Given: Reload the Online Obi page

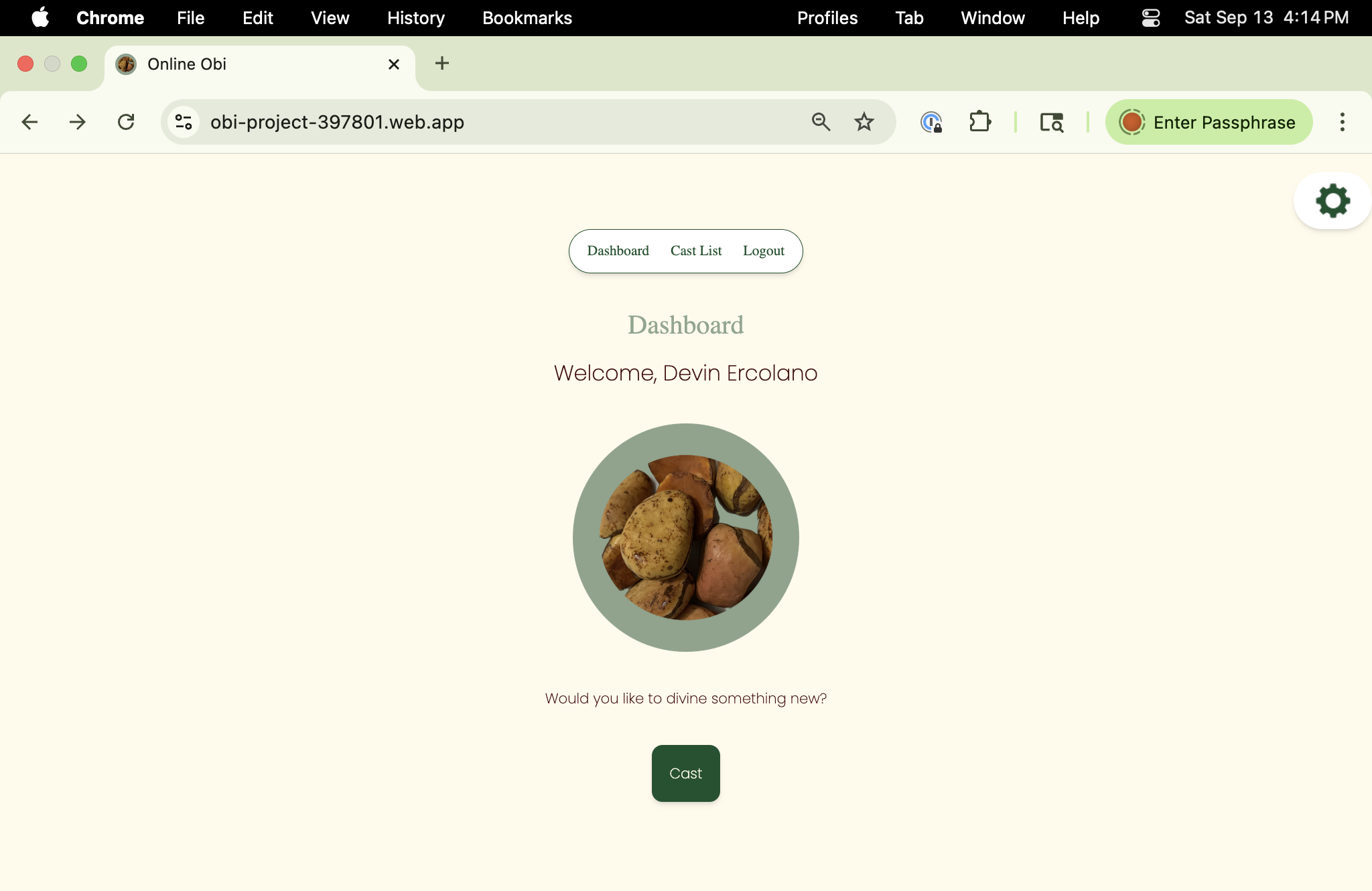Looking at the screenshot, I should point(127,122).
